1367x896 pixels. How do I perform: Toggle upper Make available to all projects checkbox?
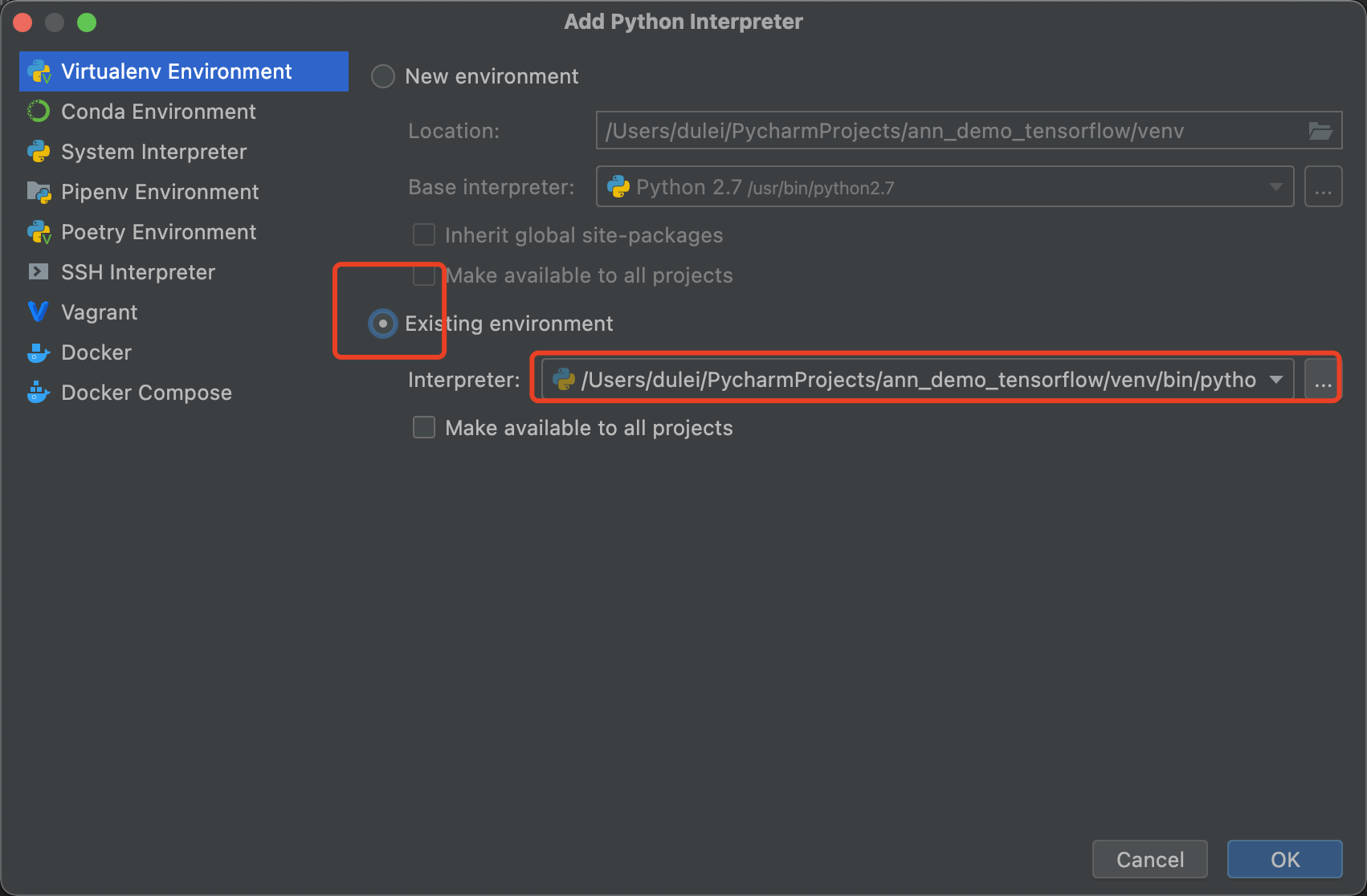pyautogui.click(x=424, y=275)
